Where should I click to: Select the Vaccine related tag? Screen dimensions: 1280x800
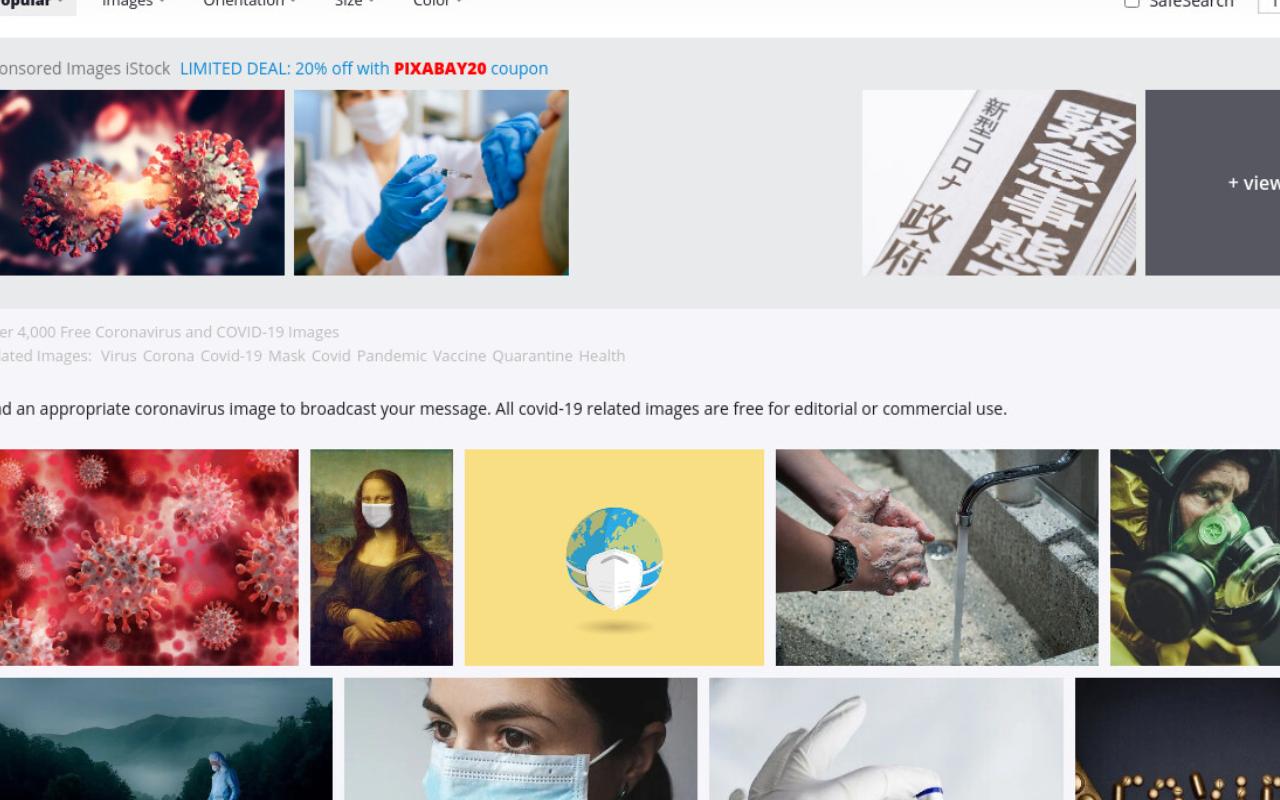click(x=459, y=356)
